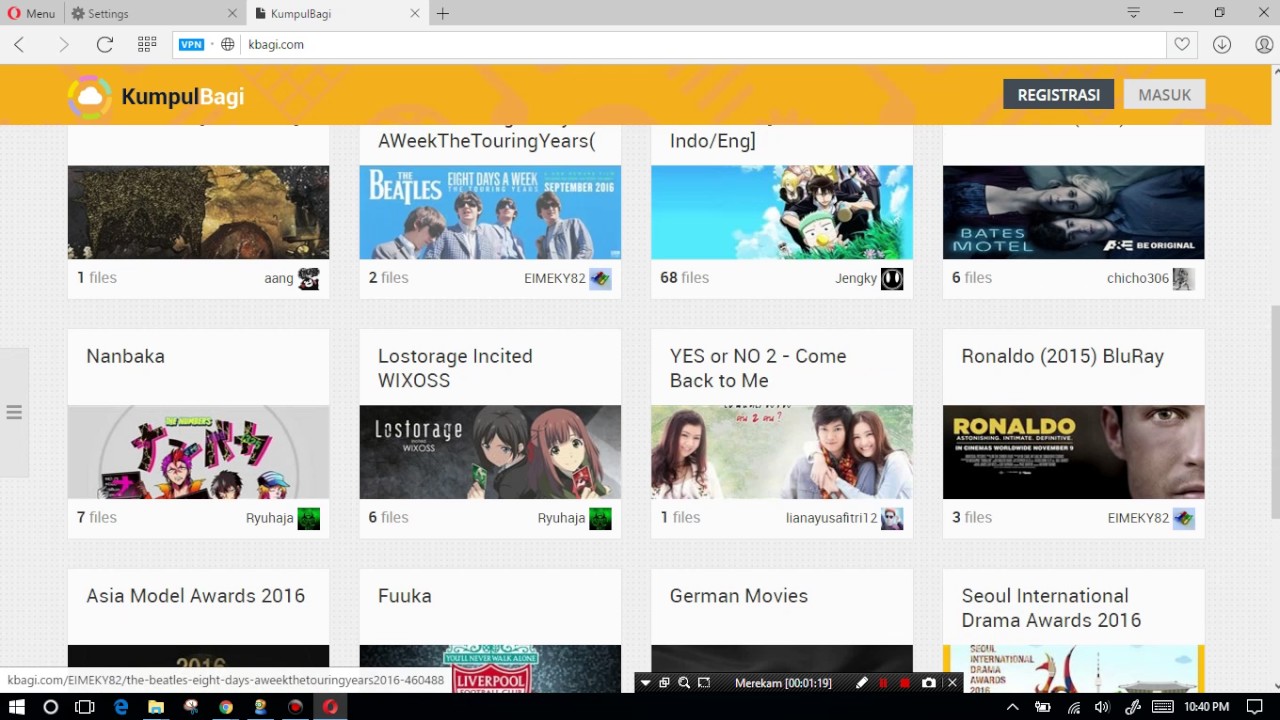Viewport: 1280px width, 720px height.
Task: Open chicho306's user avatar
Action: pos(1184,279)
